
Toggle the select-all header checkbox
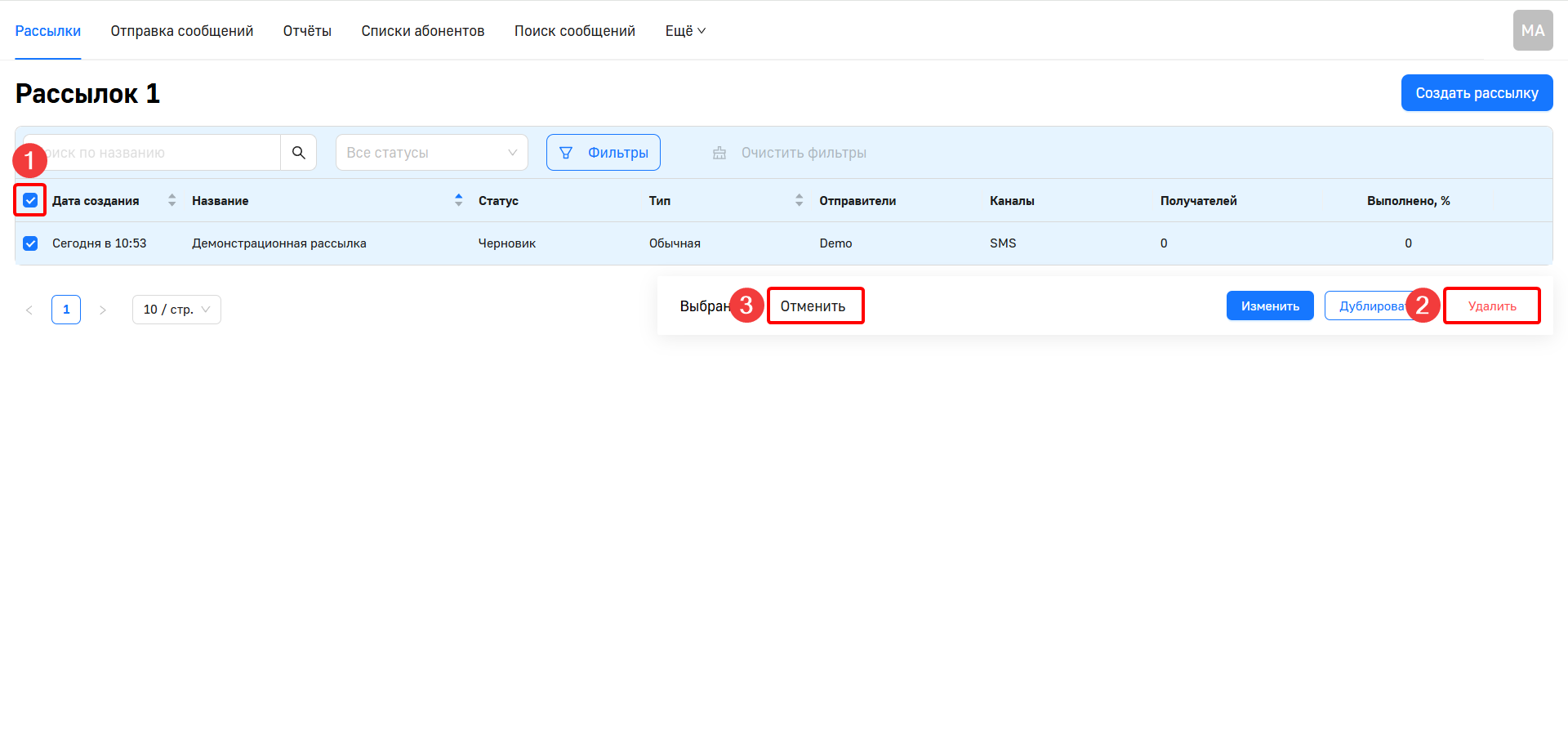coord(31,201)
